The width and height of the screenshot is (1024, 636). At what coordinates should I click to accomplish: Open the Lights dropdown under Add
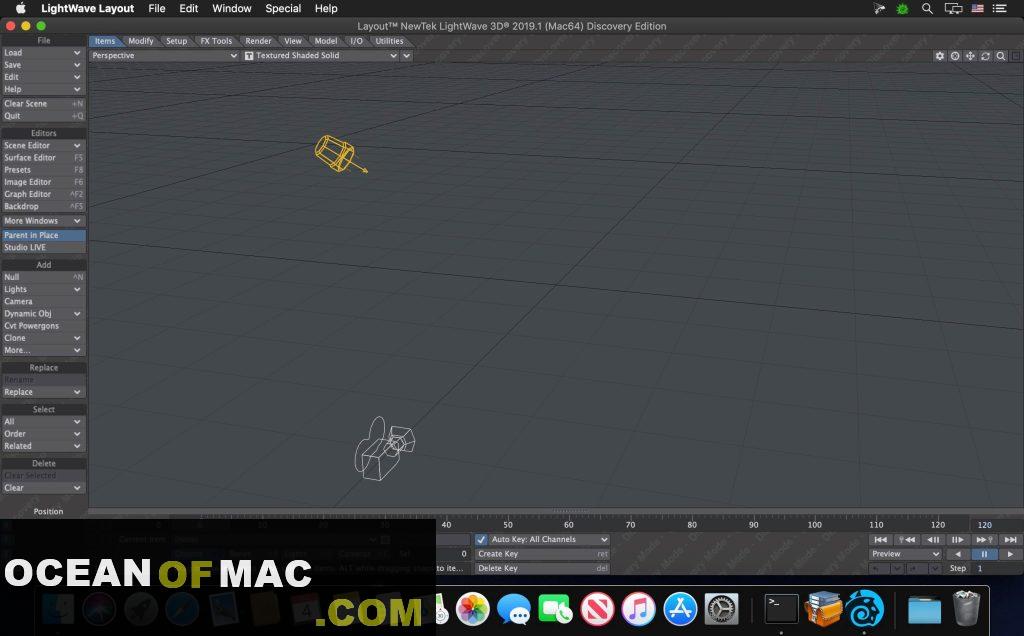44,289
